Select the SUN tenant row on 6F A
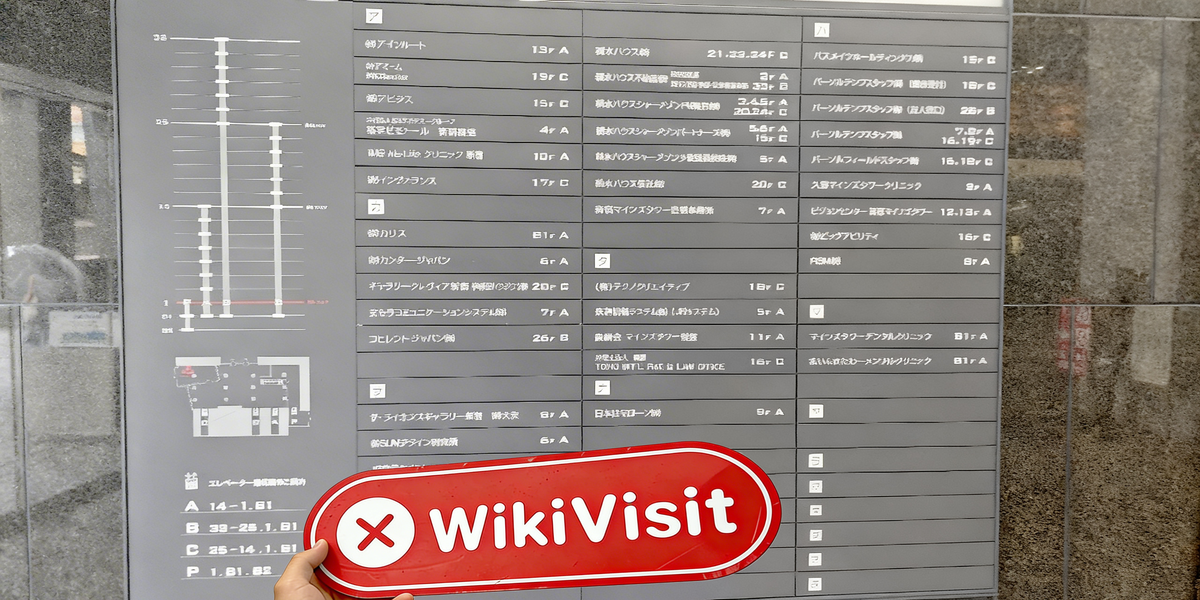1200x600 pixels. point(467,440)
